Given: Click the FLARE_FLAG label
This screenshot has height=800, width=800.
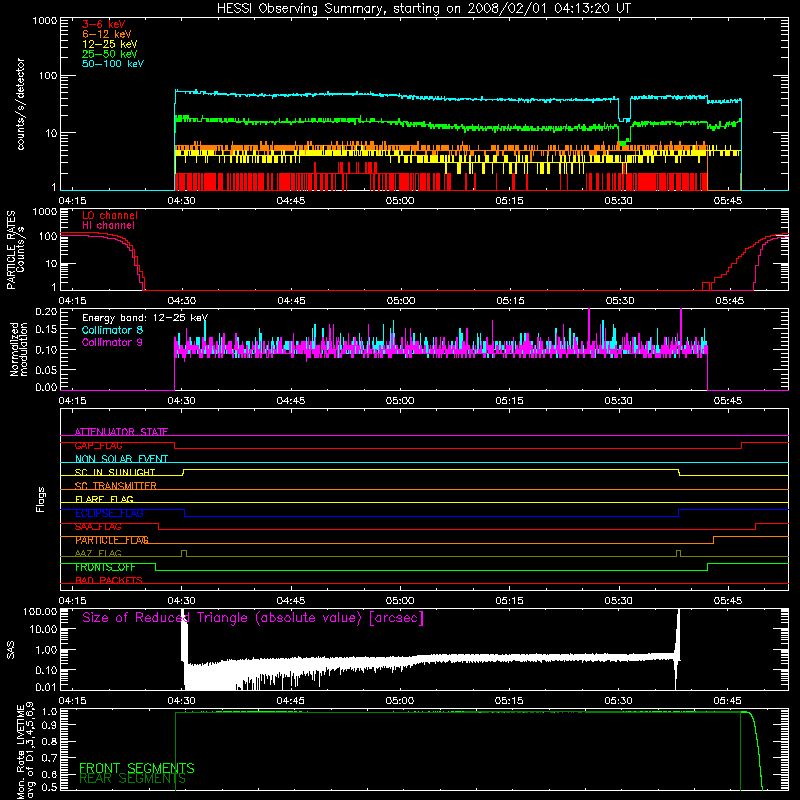Looking at the screenshot, I should coord(104,499).
